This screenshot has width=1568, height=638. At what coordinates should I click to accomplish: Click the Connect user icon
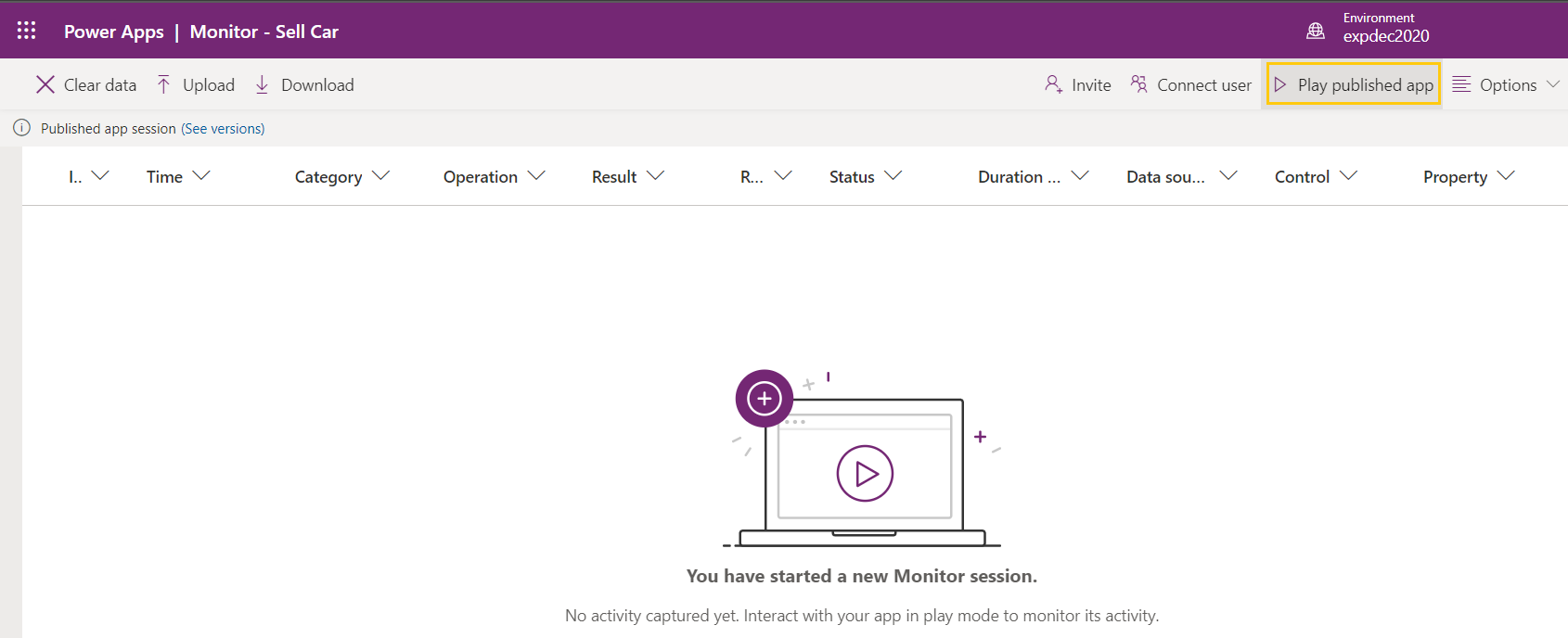(x=1138, y=84)
